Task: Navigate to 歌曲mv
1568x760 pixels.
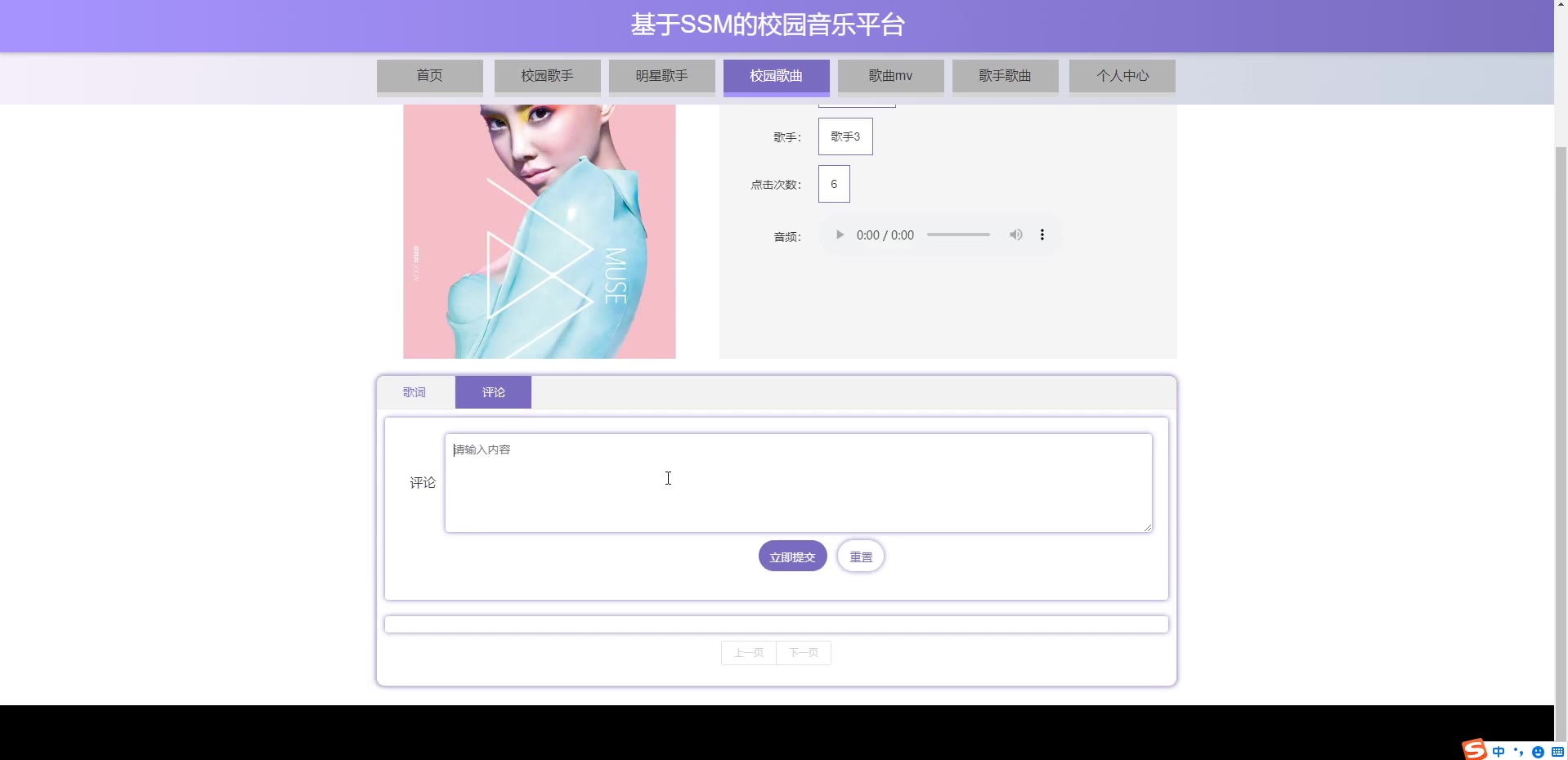Action: (x=891, y=76)
